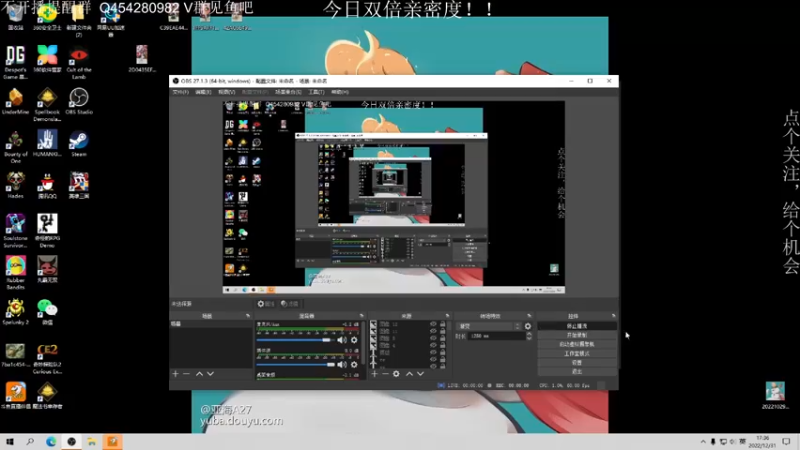Open the Tencent QQ penguin icon

coord(47,185)
